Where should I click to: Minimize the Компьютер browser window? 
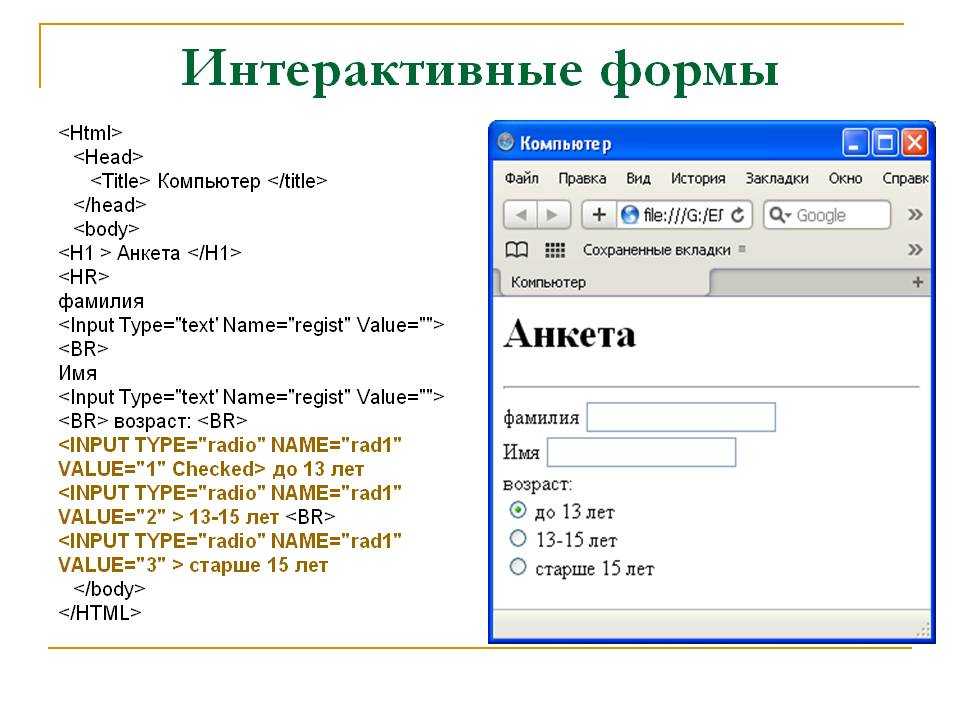pyautogui.click(x=855, y=143)
